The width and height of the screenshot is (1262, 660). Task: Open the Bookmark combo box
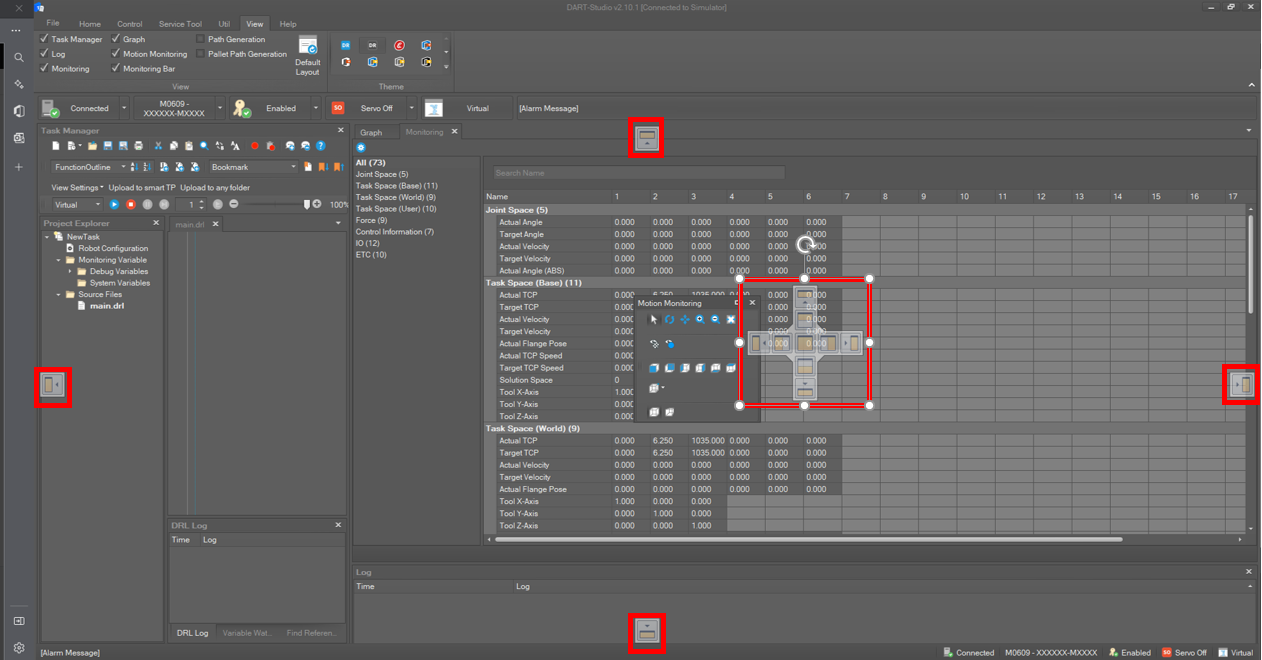point(252,167)
